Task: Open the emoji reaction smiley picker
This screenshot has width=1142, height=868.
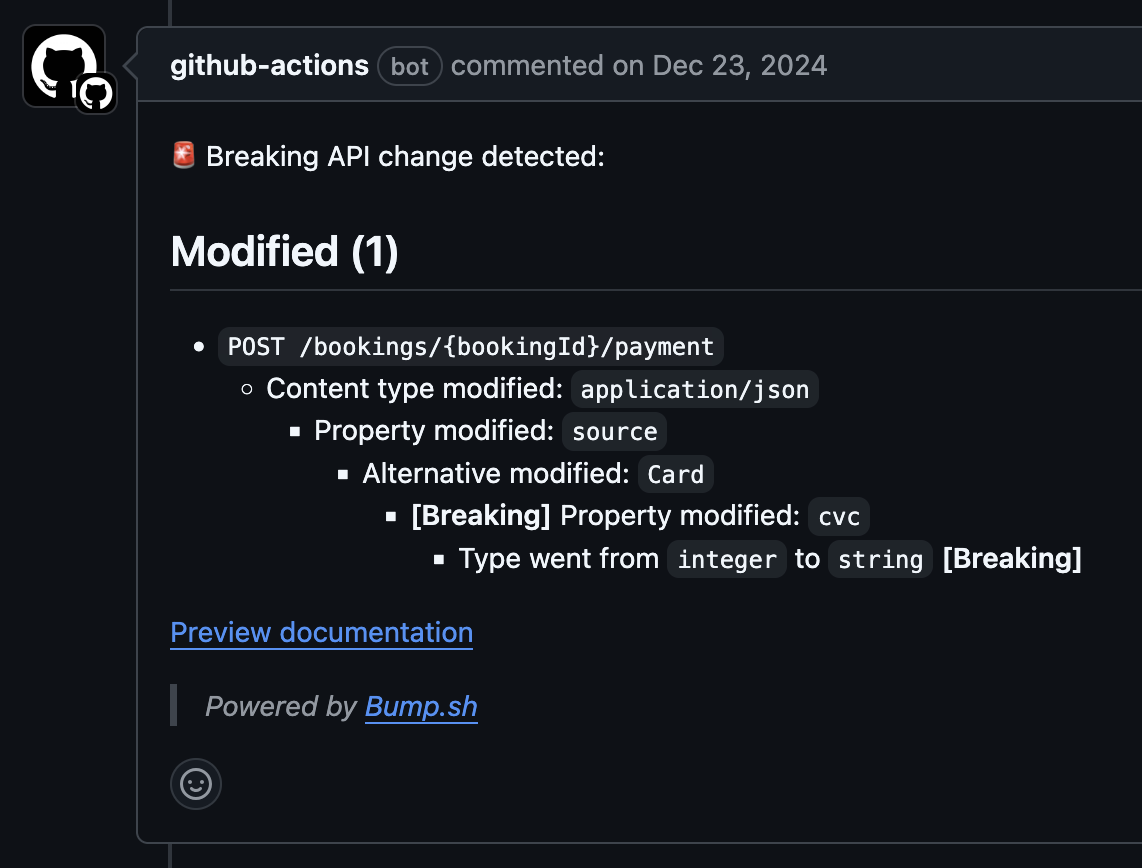Action: (x=195, y=784)
